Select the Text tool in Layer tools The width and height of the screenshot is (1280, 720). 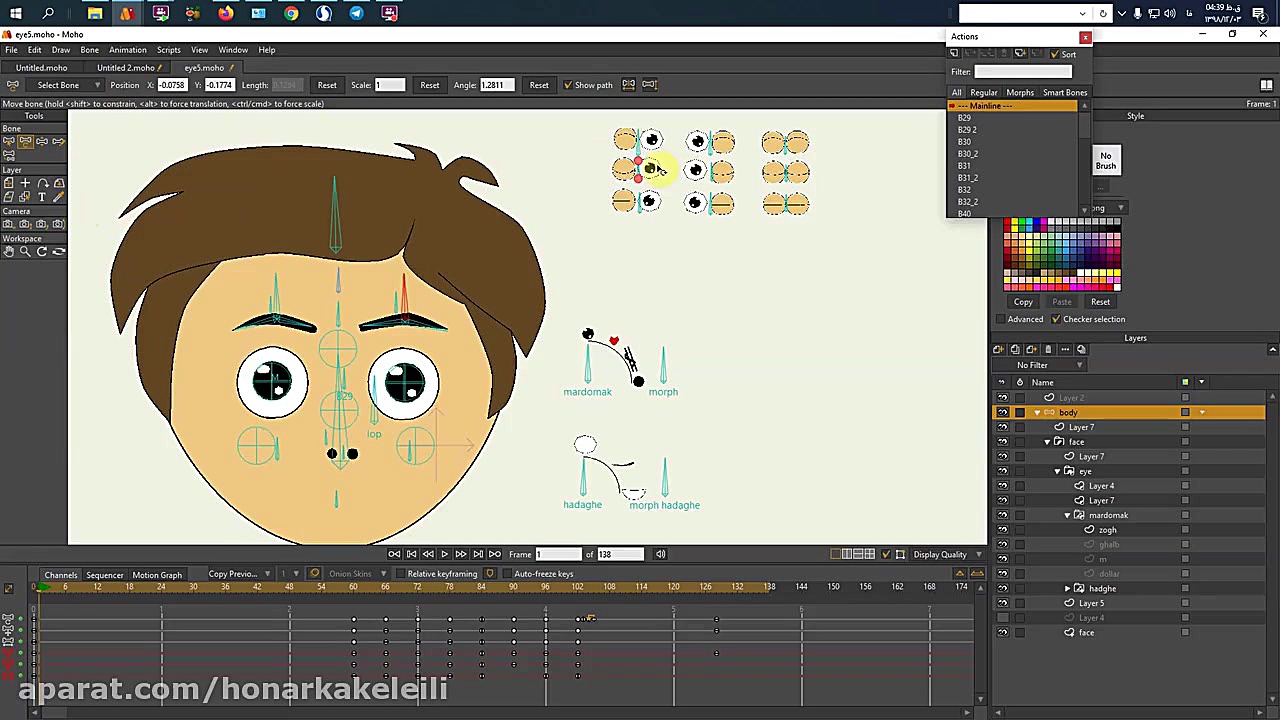(x=42, y=197)
